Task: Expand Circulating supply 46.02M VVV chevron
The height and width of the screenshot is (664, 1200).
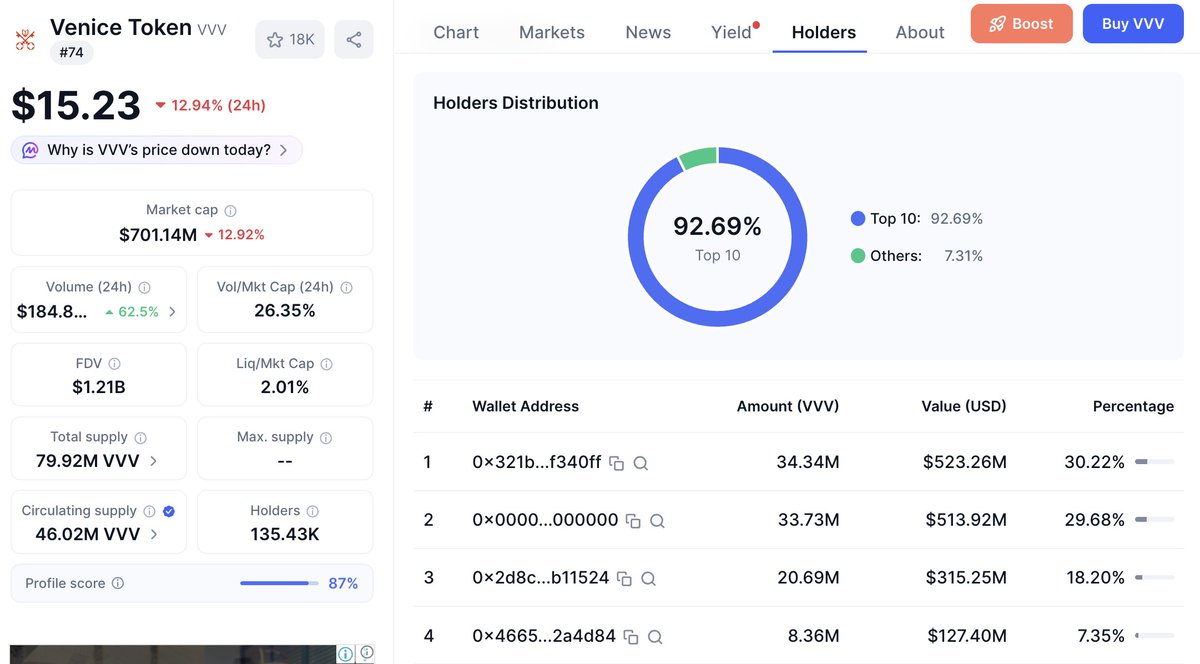Action: tap(153, 534)
